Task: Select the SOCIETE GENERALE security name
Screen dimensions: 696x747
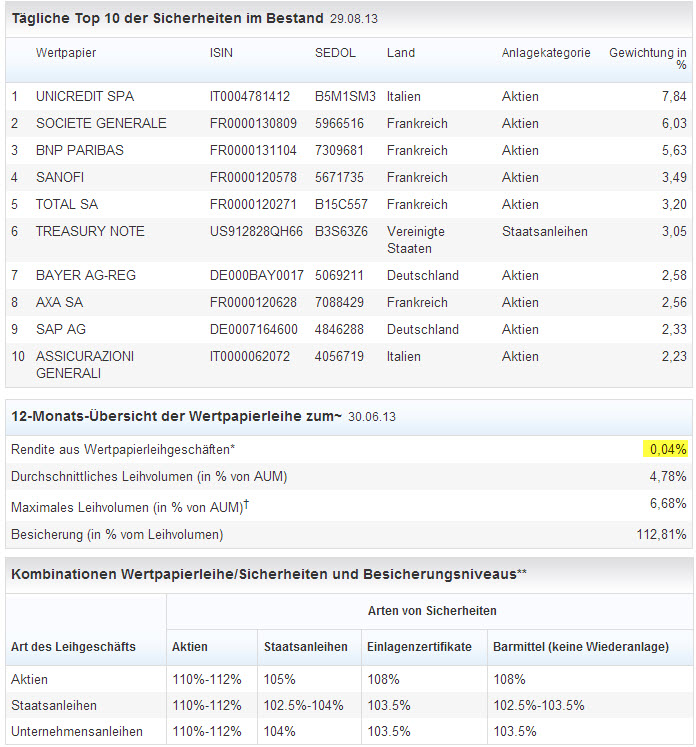Action: (x=101, y=123)
